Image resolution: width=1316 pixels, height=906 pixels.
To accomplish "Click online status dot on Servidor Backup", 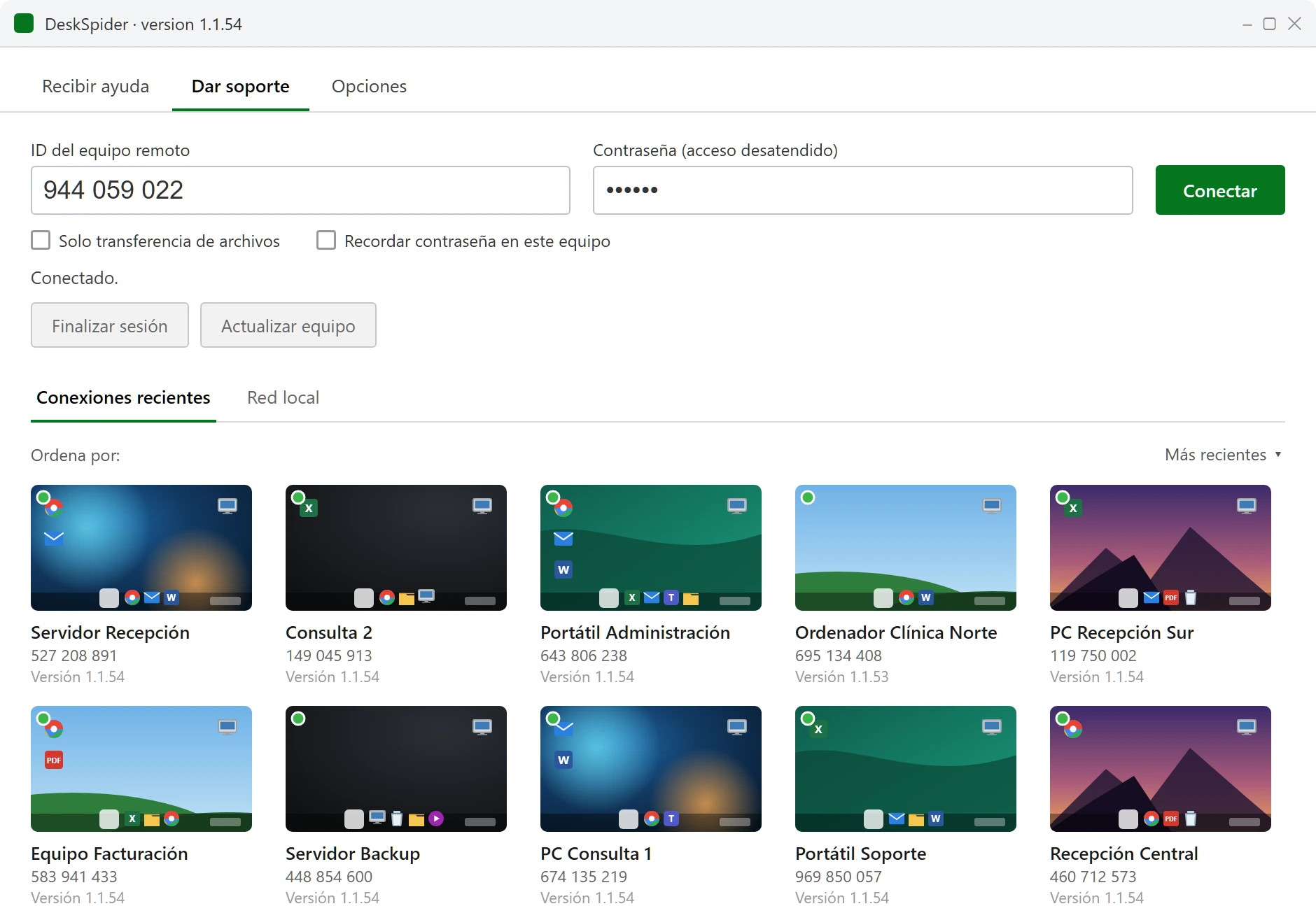I will pos(298,719).
